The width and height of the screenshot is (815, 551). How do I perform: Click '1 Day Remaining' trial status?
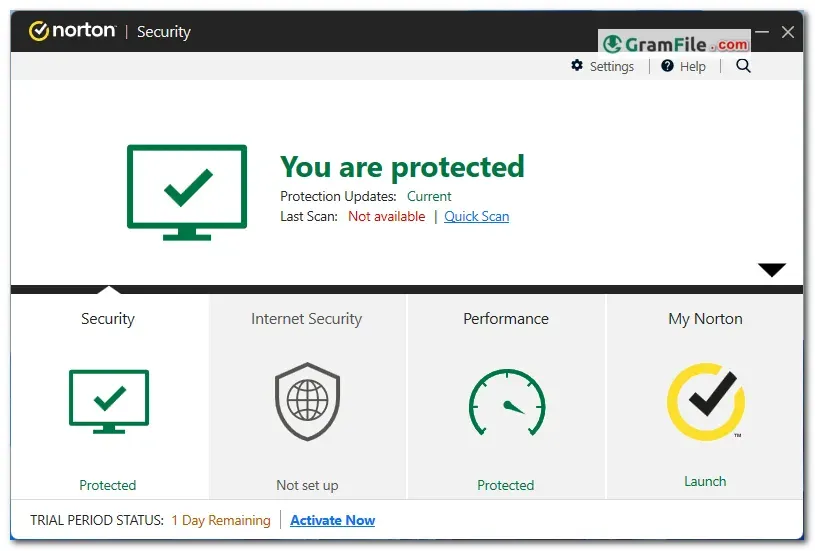(221, 520)
